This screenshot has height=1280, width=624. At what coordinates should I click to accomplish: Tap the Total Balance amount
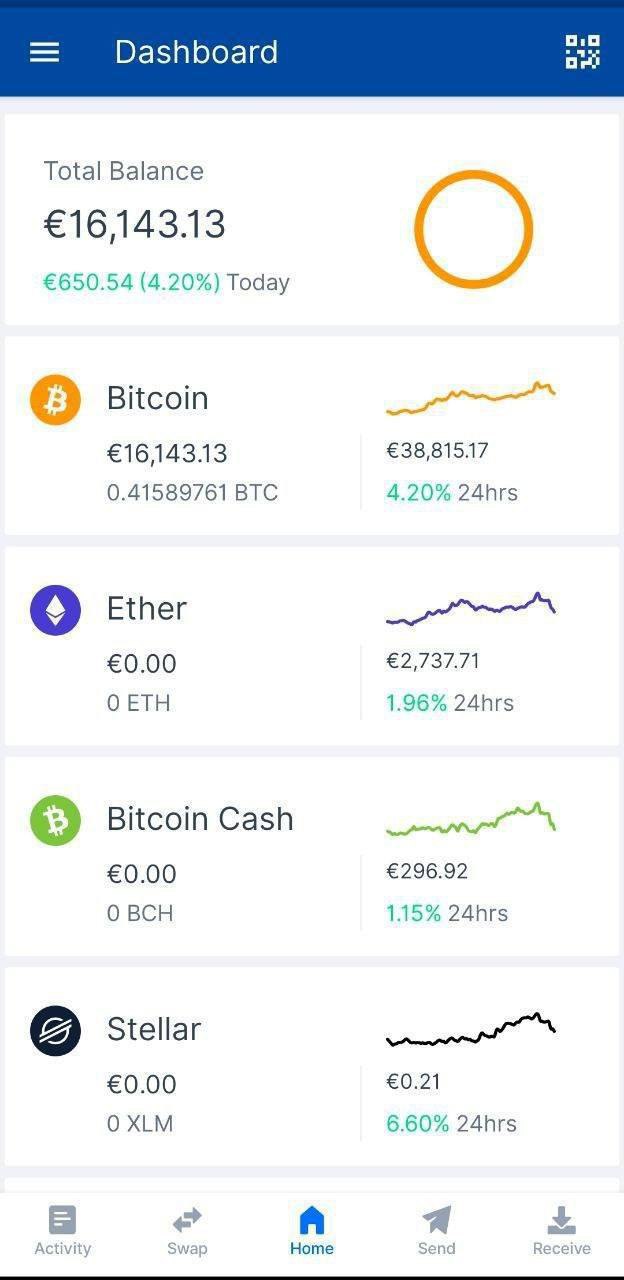coord(135,224)
